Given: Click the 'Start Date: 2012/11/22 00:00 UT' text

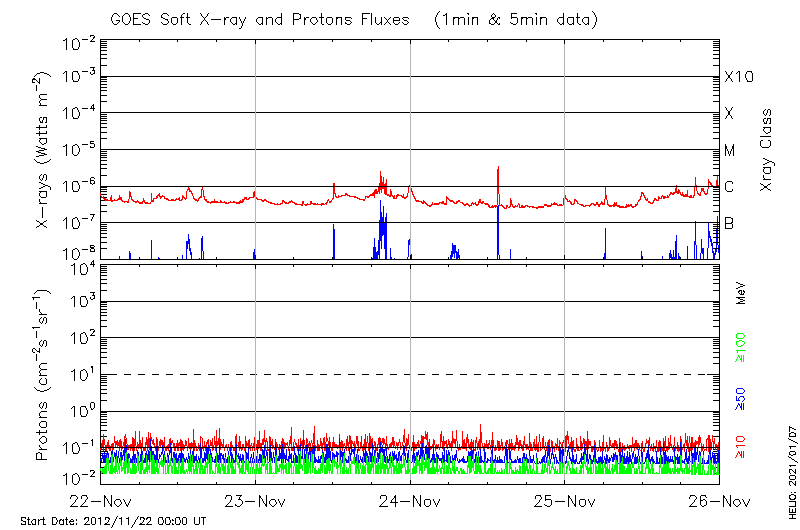Looking at the screenshot, I should pos(113,521).
